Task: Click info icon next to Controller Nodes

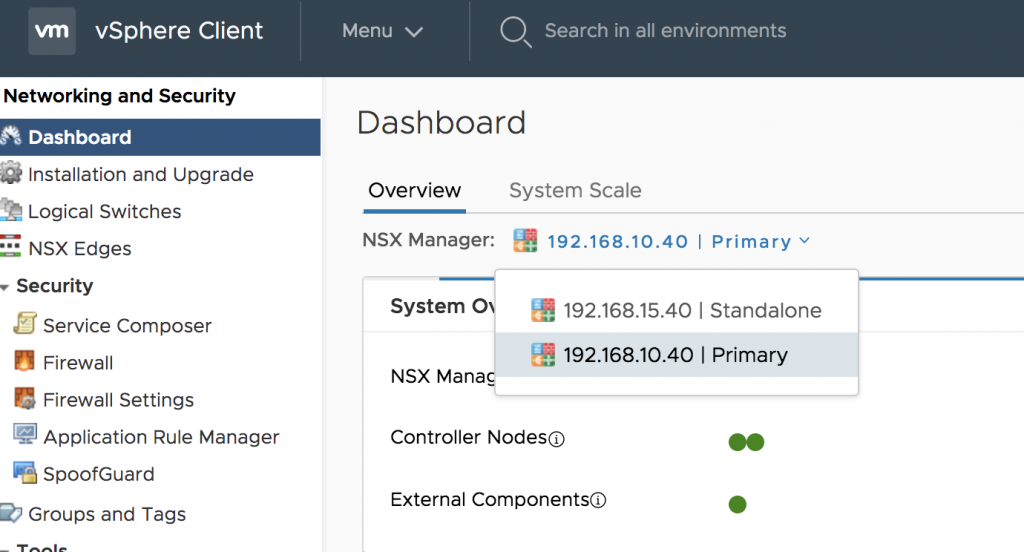Action: tap(556, 439)
